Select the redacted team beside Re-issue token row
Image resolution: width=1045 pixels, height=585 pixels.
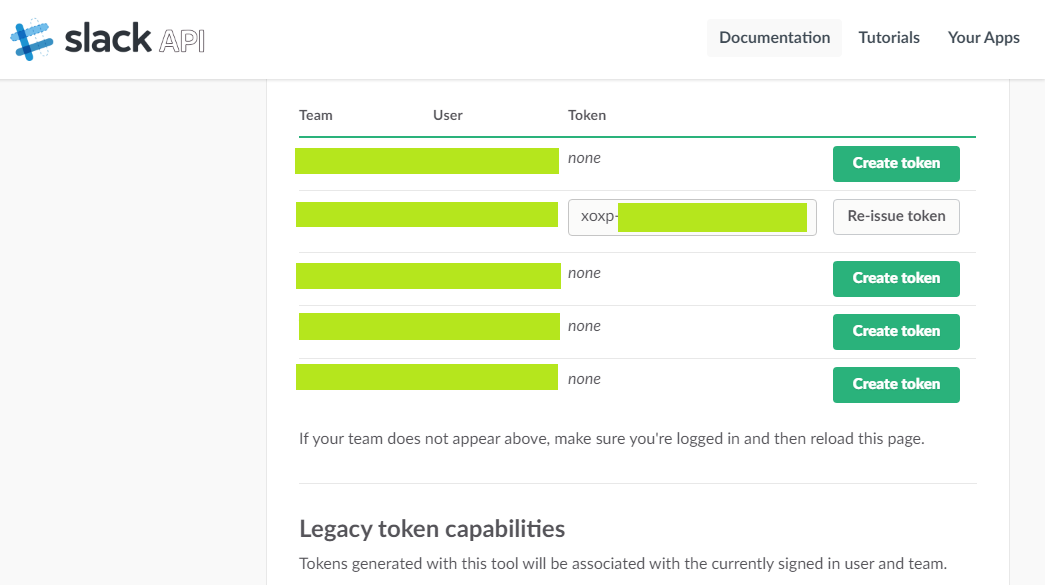click(x=427, y=214)
